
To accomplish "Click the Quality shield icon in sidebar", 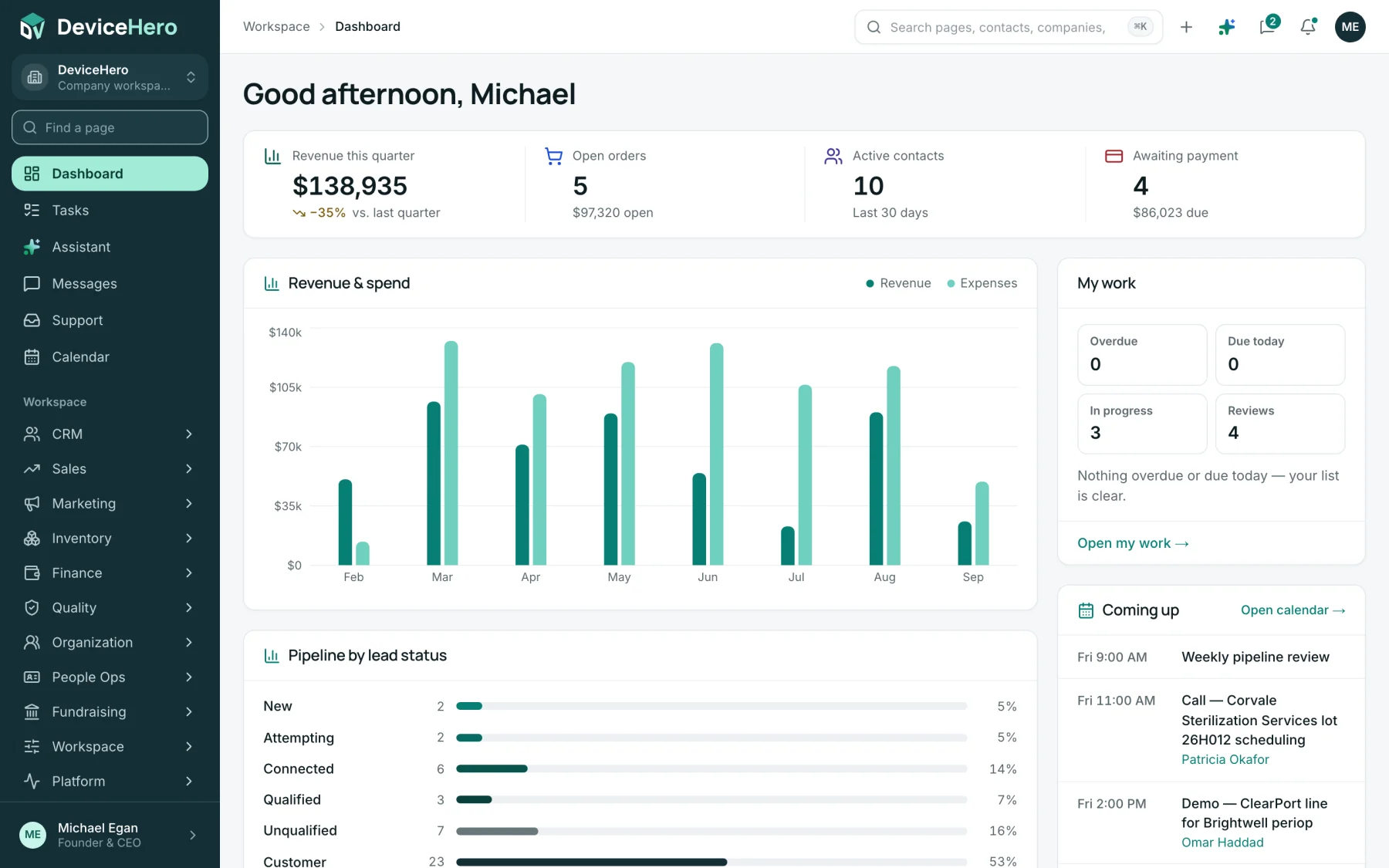I will [32, 607].
